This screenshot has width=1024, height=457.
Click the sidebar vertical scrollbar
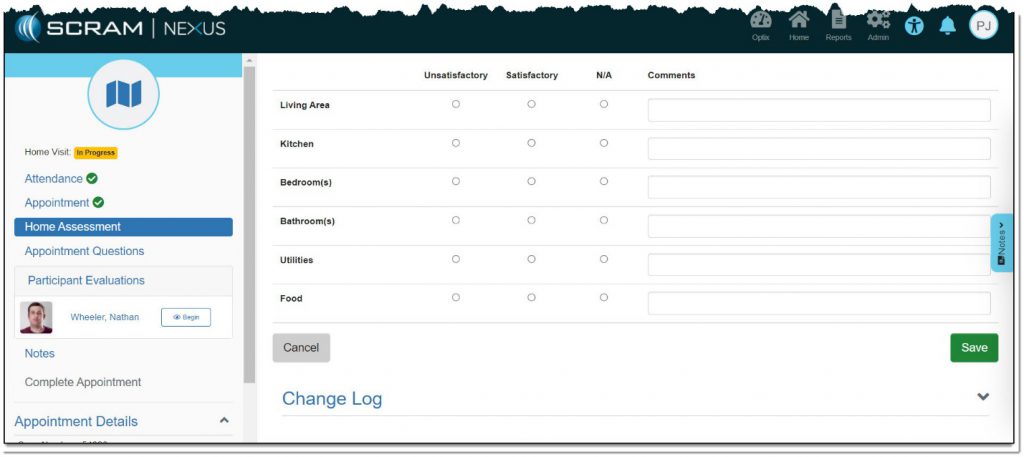point(249,220)
